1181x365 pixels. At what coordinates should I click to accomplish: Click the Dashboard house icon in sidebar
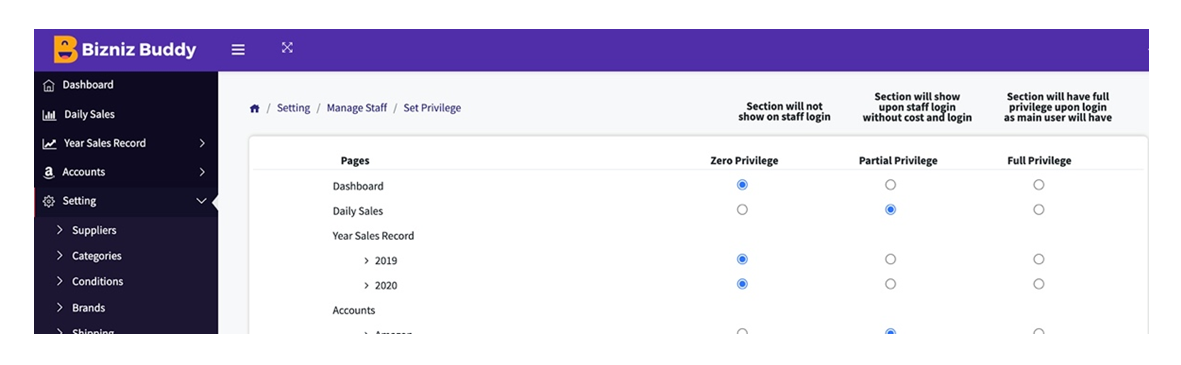tap(49, 85)
